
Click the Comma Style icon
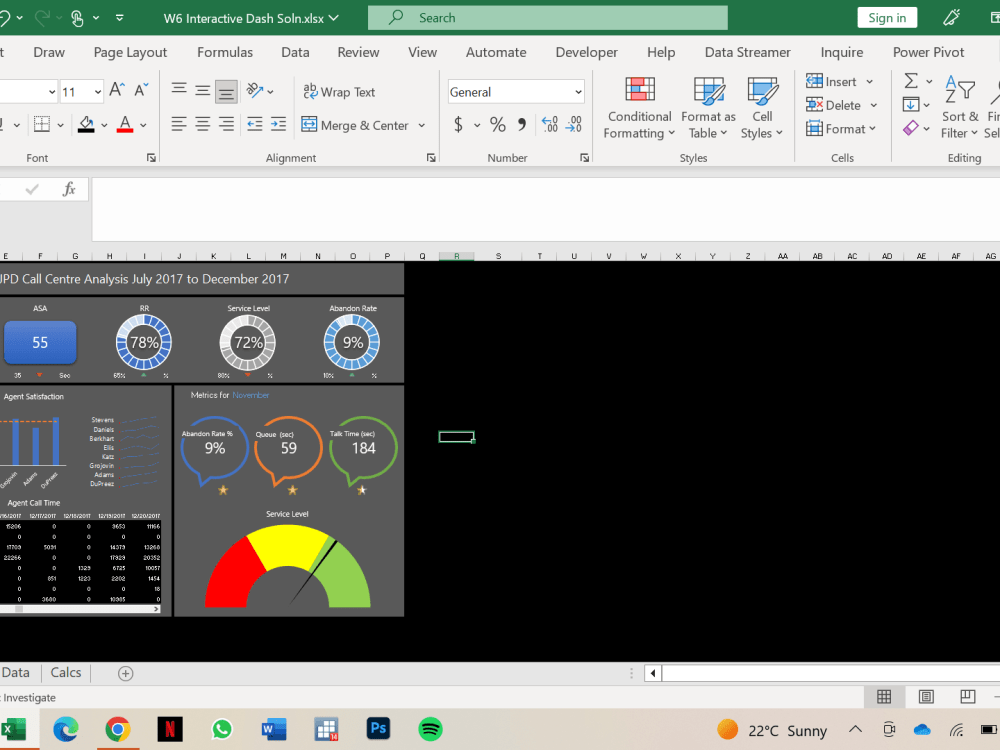click(x=520, y=124)
